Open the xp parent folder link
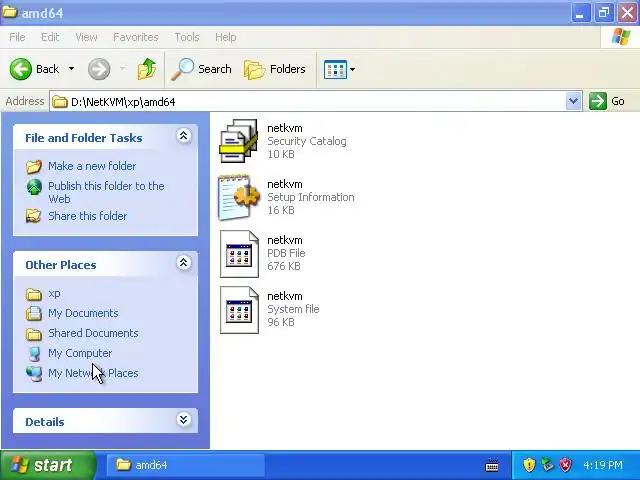 click(54, 293)
